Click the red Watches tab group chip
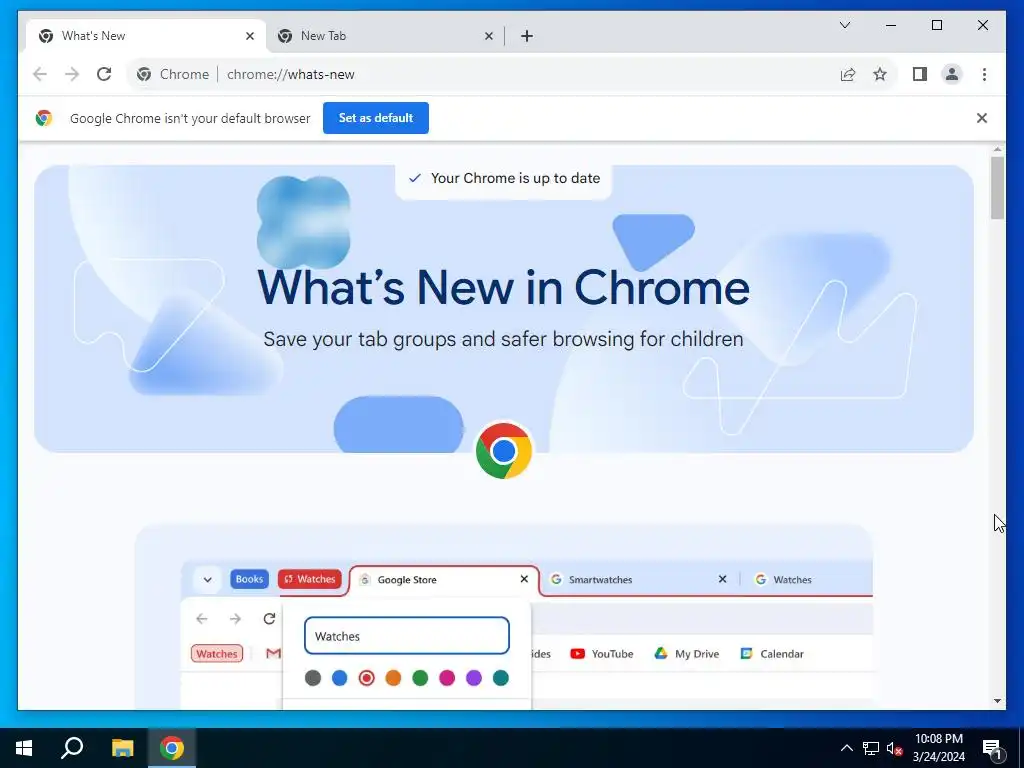Screen dimensions: 1024x768 [x=310, y=579]
